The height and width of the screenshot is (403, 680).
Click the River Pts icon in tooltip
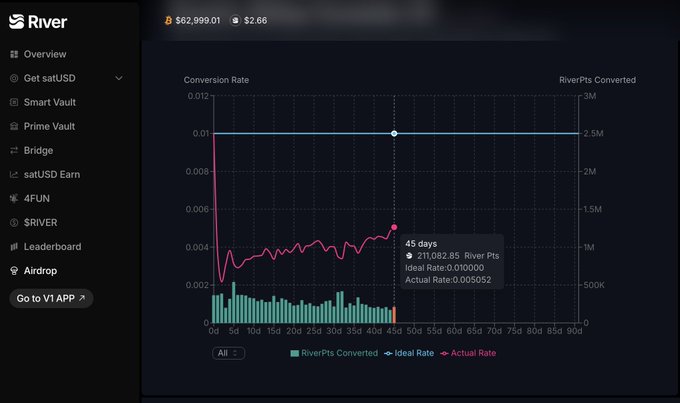pyautogui.click(x=409, y=256)
